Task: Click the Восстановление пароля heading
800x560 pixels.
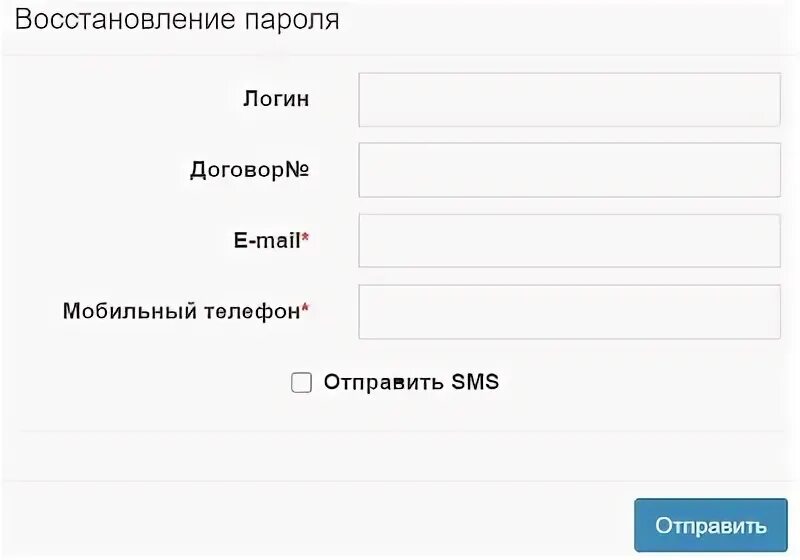Action: coord(177,19)
